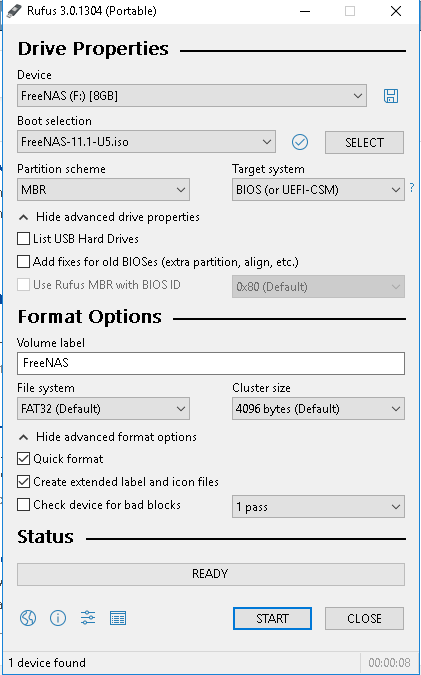Screen dimensions: 421x675
Task: Open the File system FAT32 dropdown
Action: (103, 409)
